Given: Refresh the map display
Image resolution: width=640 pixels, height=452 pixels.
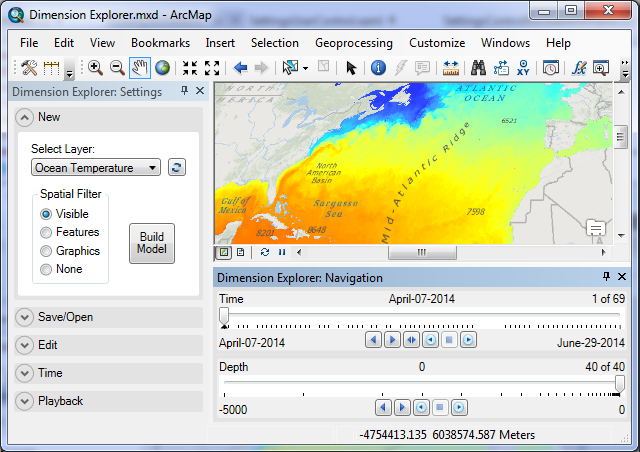Looking at the screenshot, I should pyautogui.click(x=265, y=252).
